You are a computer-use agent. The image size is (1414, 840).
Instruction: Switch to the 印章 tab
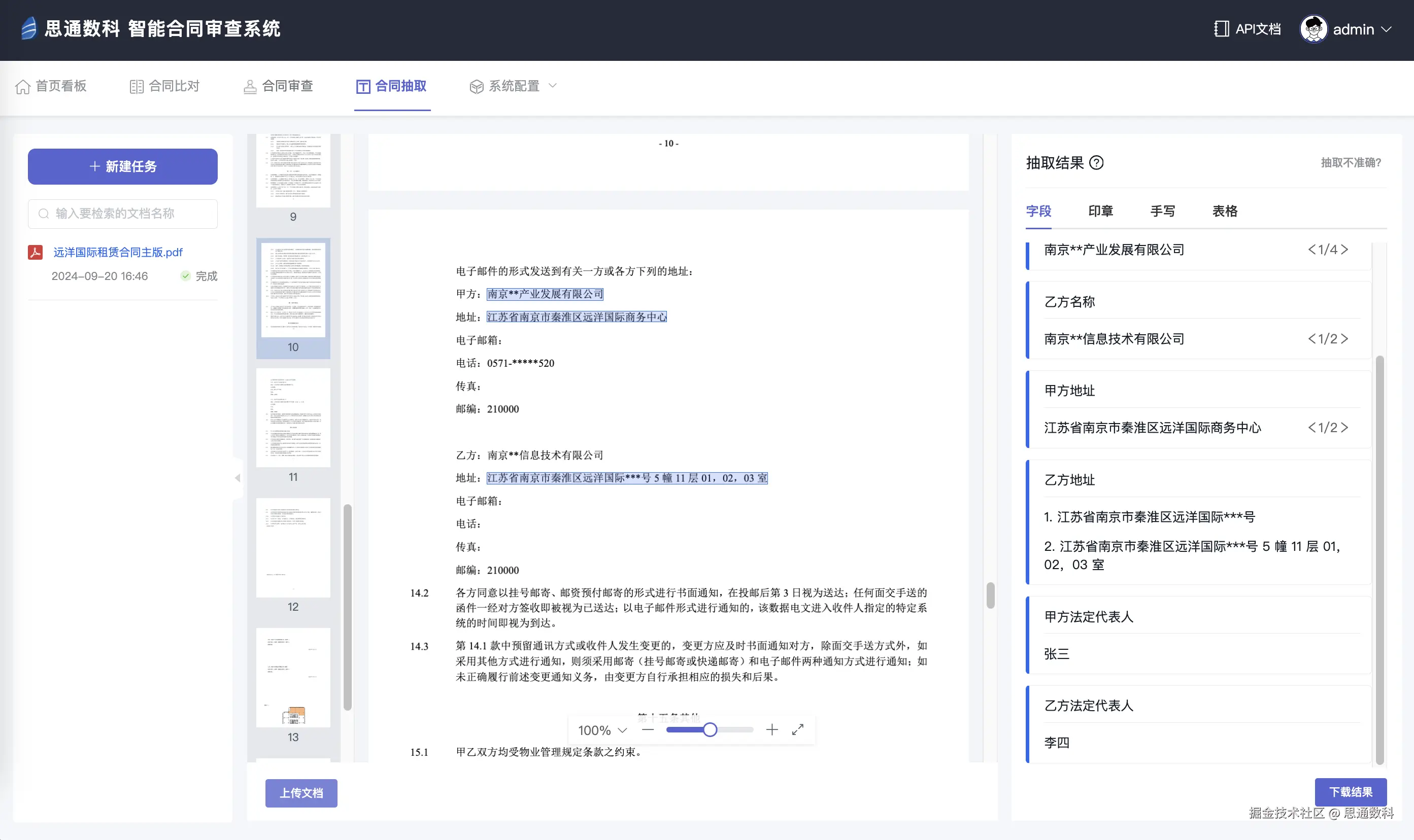(1100, 211)
